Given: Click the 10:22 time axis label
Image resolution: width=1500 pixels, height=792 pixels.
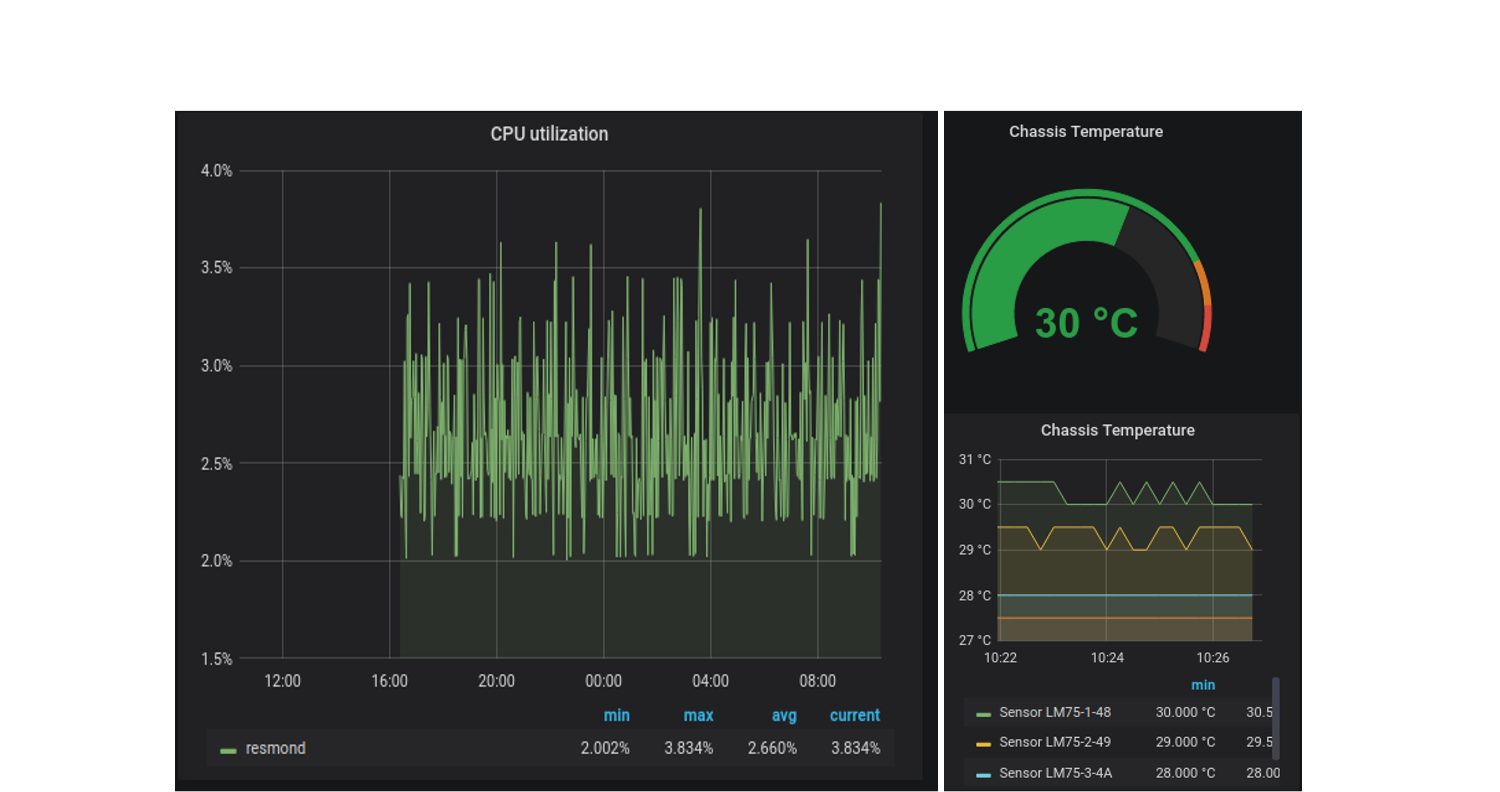Looking at the screenshot, I should pos(1000,658).
